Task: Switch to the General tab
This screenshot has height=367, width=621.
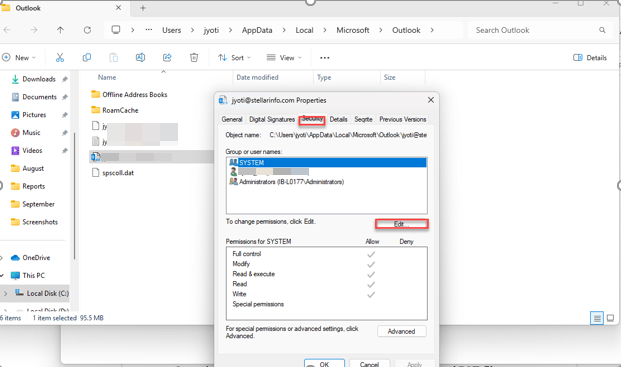Action: [x=232, y=119]
